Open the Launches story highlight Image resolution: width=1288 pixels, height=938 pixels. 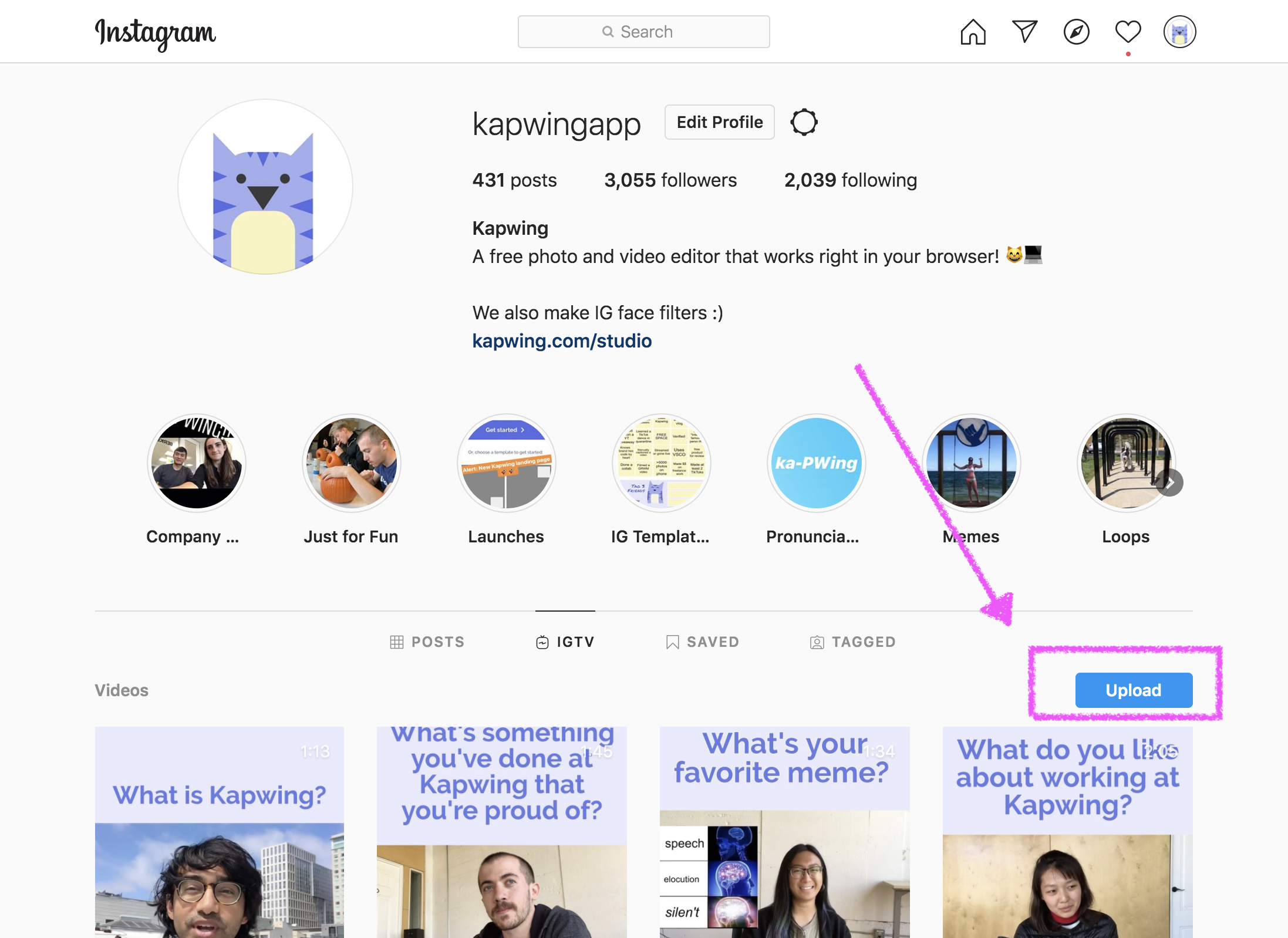(506, 464)
